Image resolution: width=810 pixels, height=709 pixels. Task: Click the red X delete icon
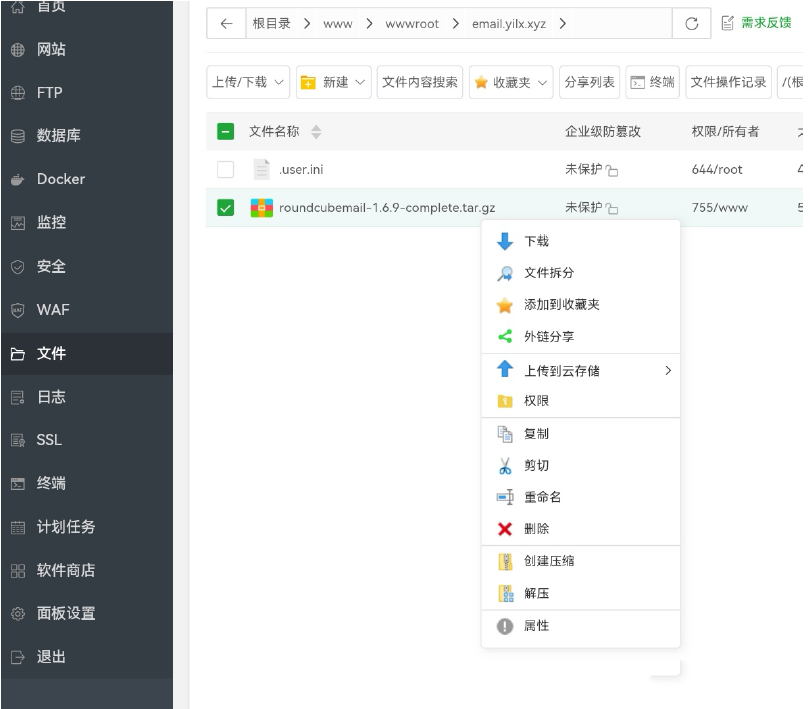[x=505, y=529]
